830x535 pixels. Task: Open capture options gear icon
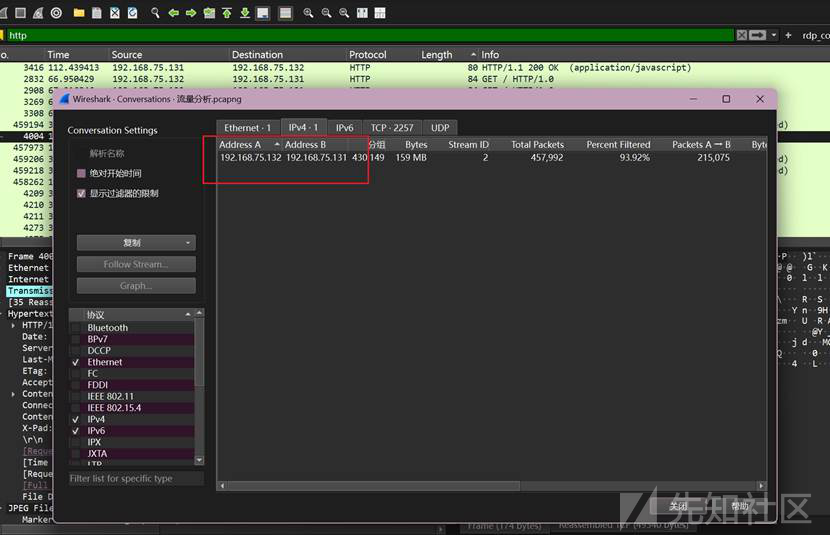tap(56, 13)
